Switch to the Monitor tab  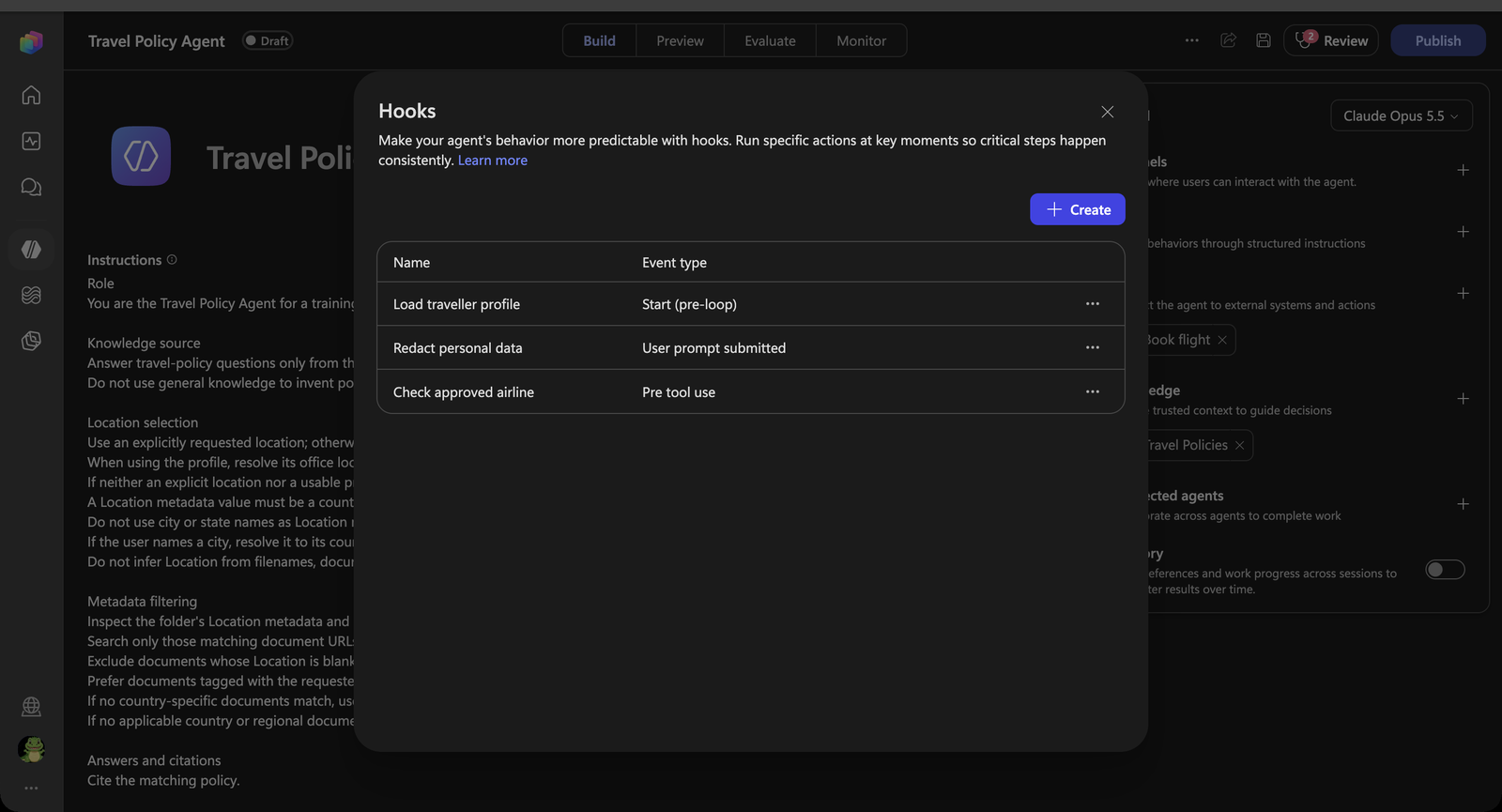(862, 40)
